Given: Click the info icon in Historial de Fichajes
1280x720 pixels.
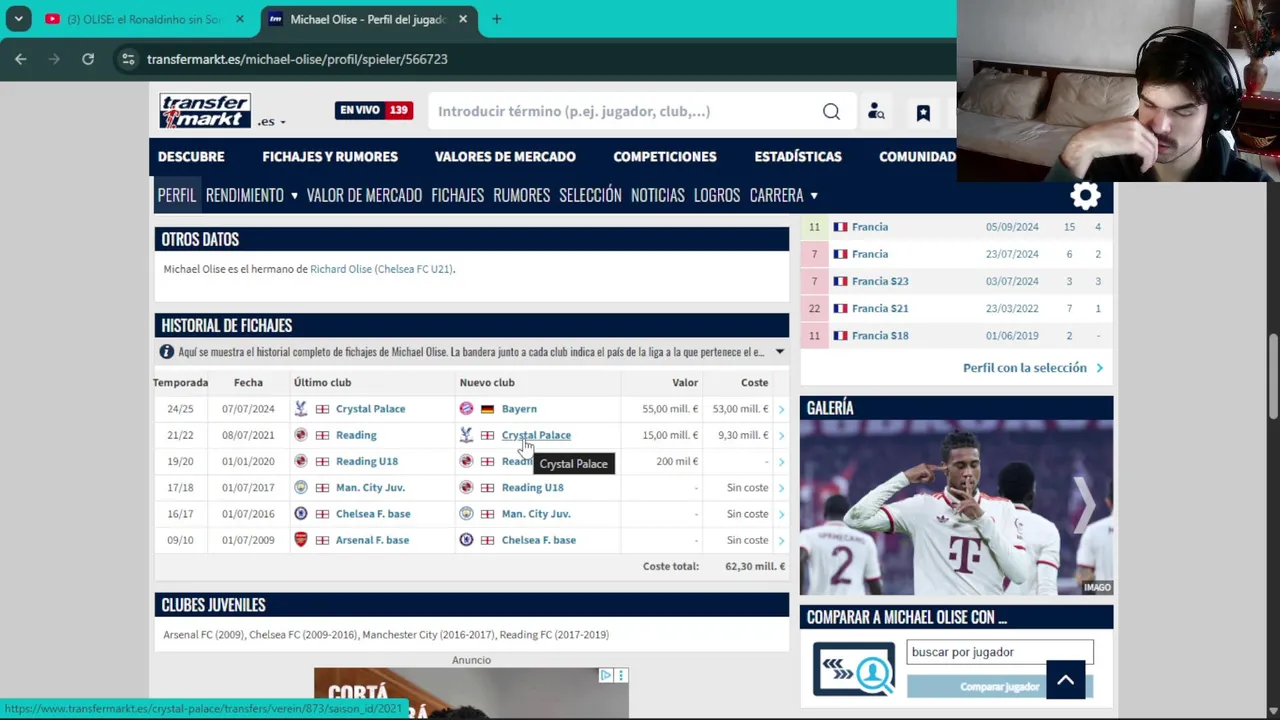Looking at the screenshot, I should pos(167,352).
